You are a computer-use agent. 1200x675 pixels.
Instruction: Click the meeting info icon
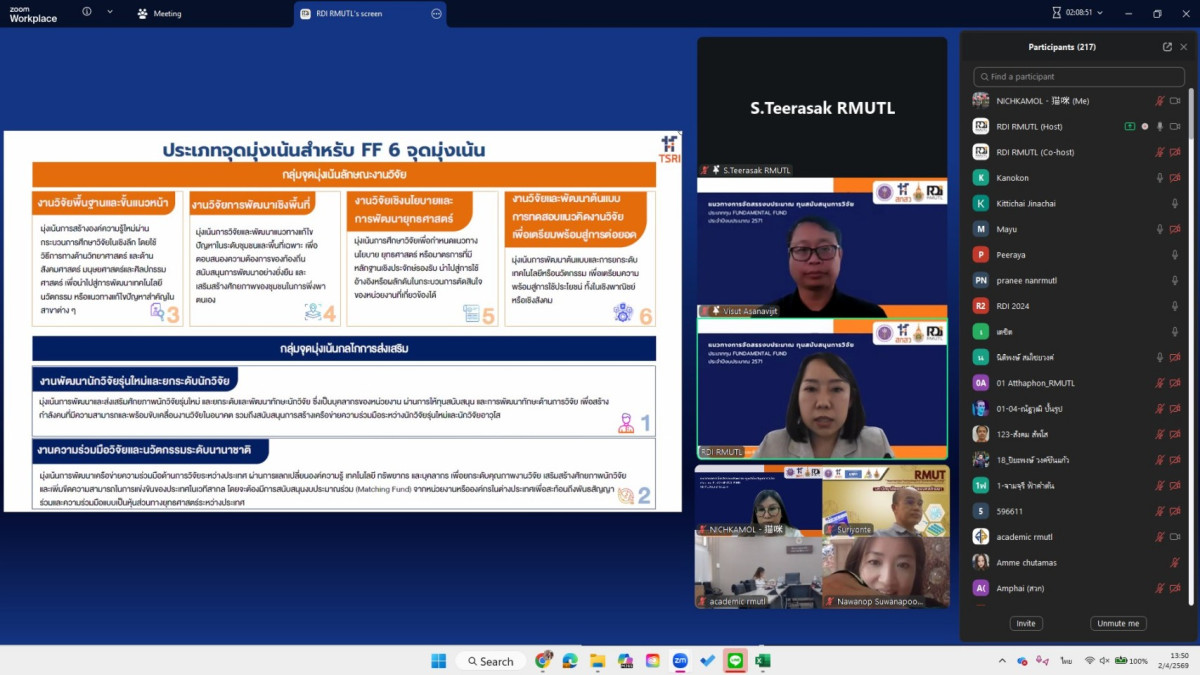[x=86, y=13]
